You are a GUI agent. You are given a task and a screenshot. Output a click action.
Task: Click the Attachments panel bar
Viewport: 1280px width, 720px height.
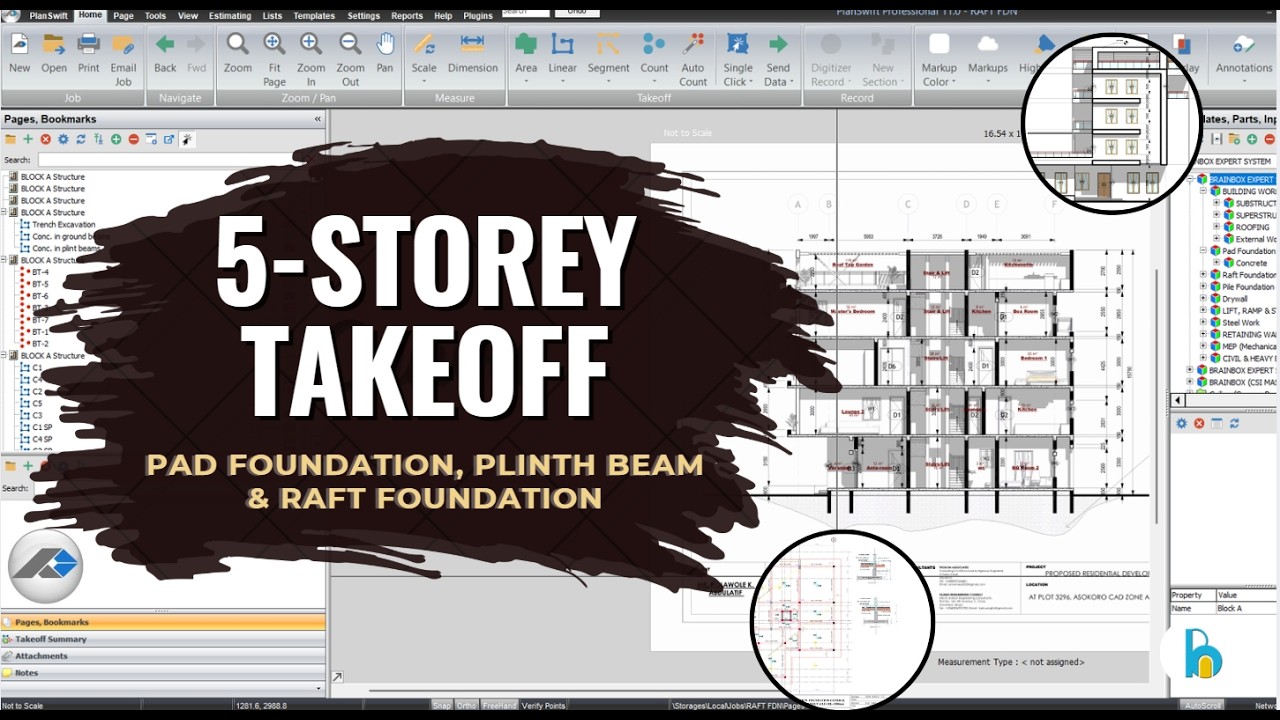[x=60, y=656]
